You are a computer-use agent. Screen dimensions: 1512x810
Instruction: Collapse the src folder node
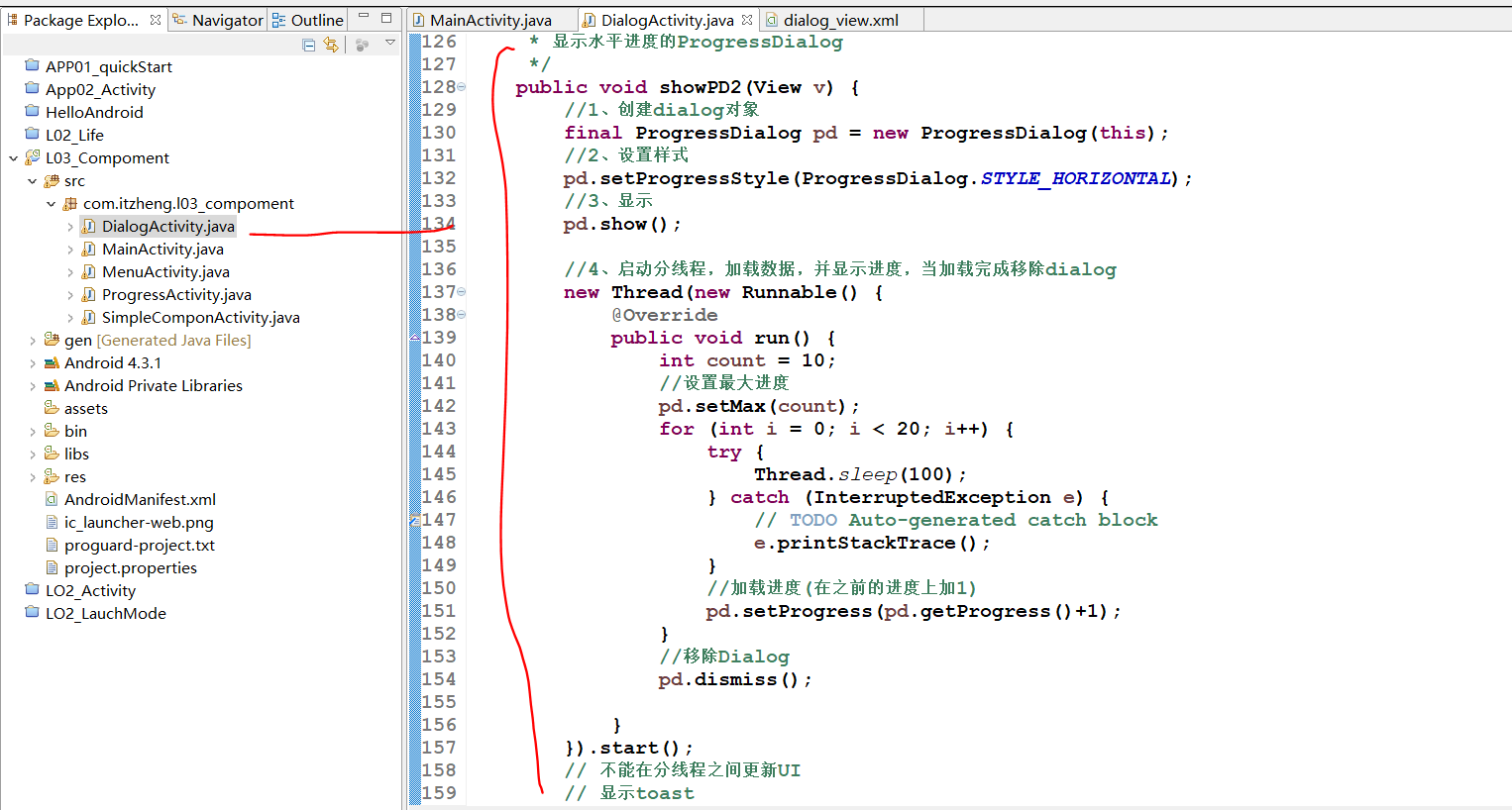pyautogui.click(x=33, y=180)
